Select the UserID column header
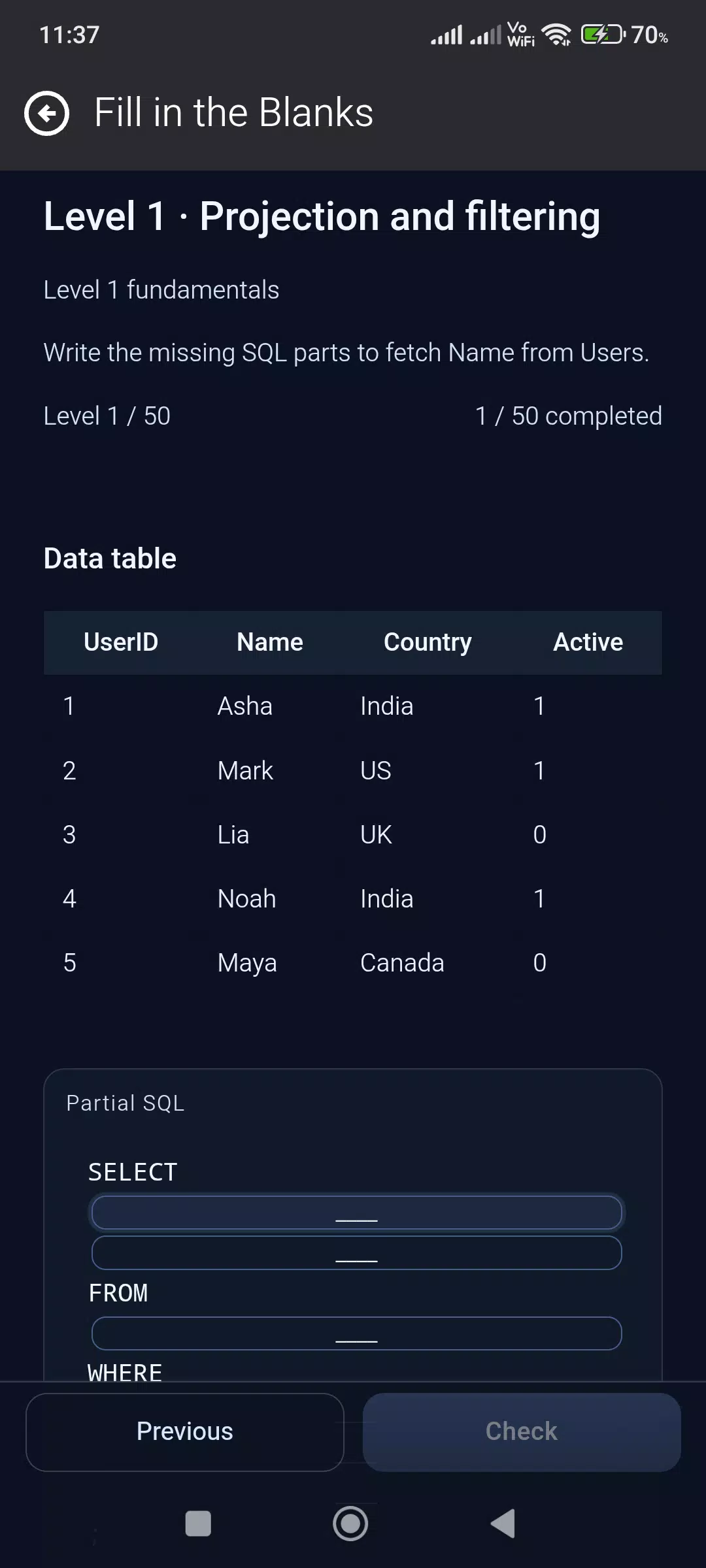 point(121,642)
